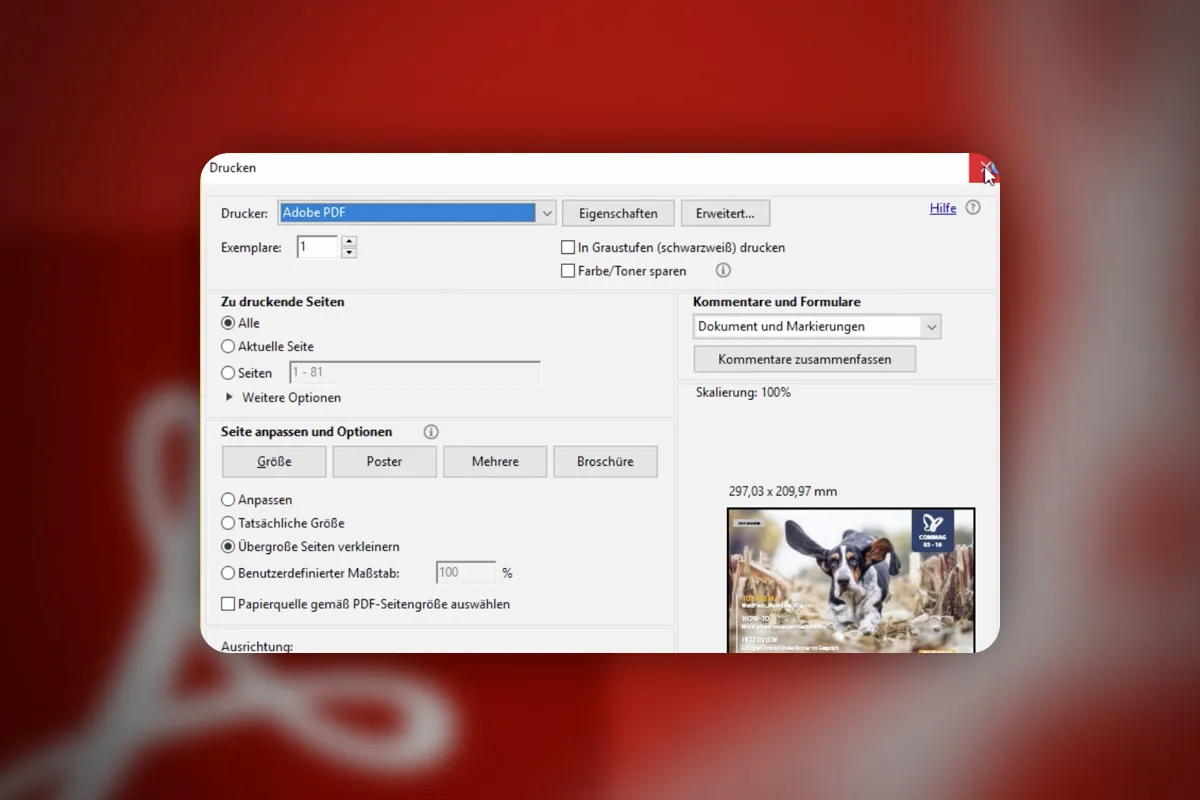This screenshot has width=1200, height=800.
Task: Decrease Exemplare with the down arrow
Action: pos(349,253)
